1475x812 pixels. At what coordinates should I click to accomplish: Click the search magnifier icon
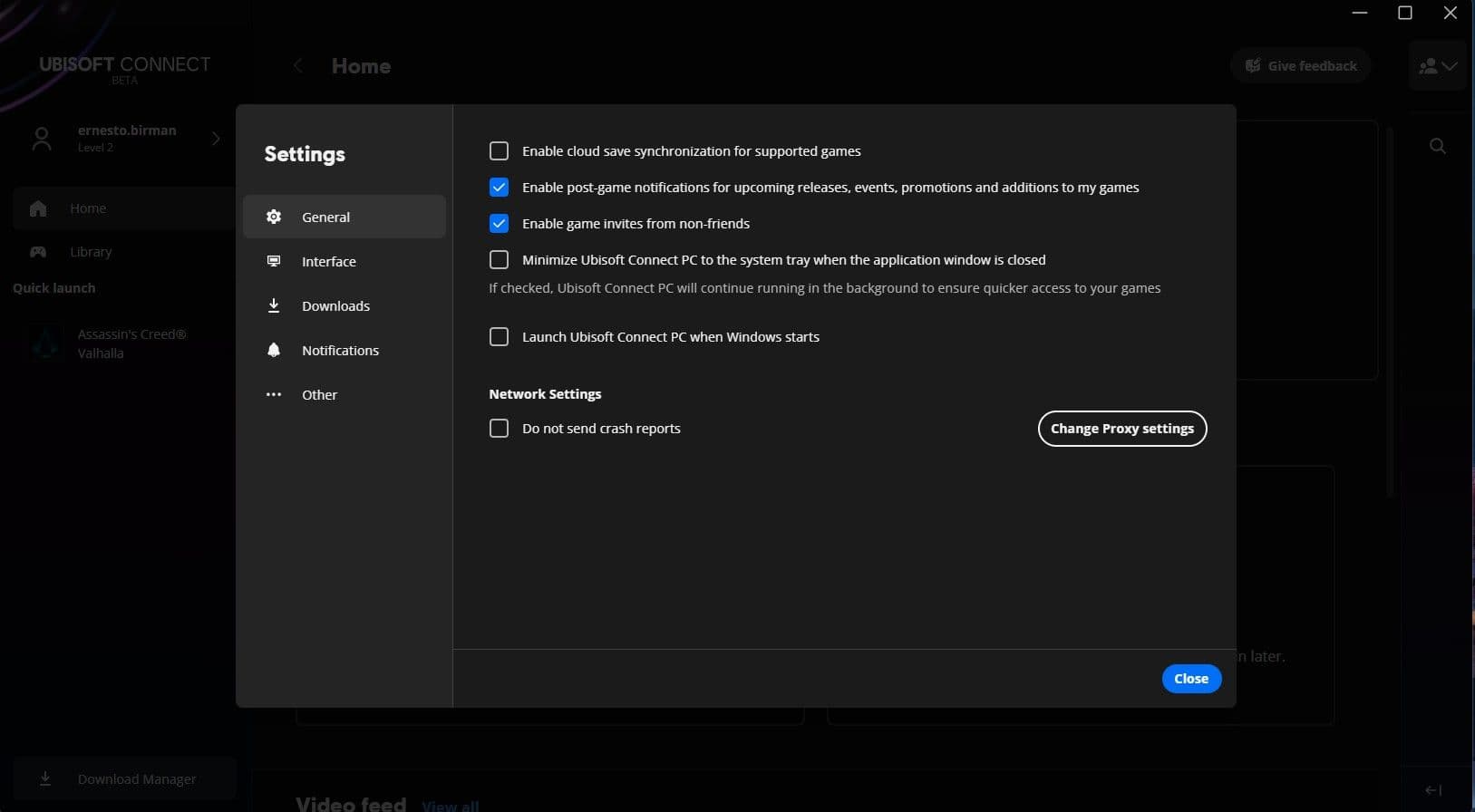point(1437,146)
